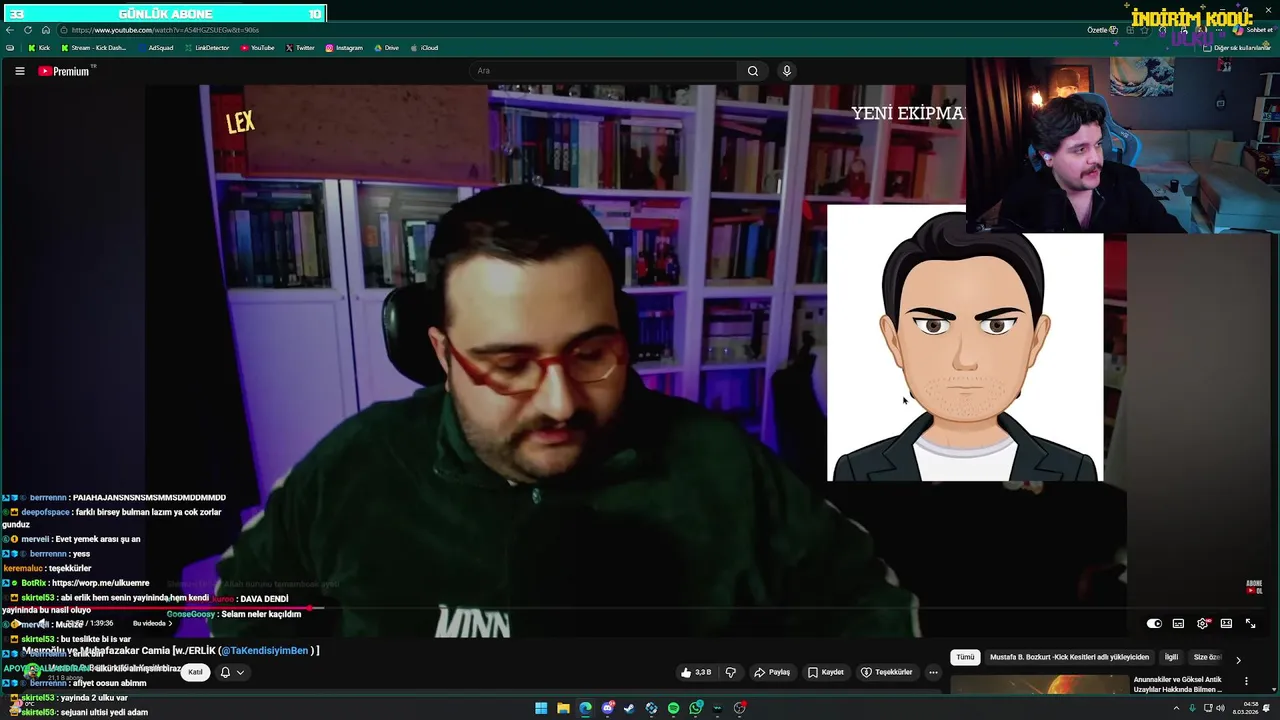This screenshot has width=1280, height=720.
Task: Open browser home page icon
Action: 45,30
